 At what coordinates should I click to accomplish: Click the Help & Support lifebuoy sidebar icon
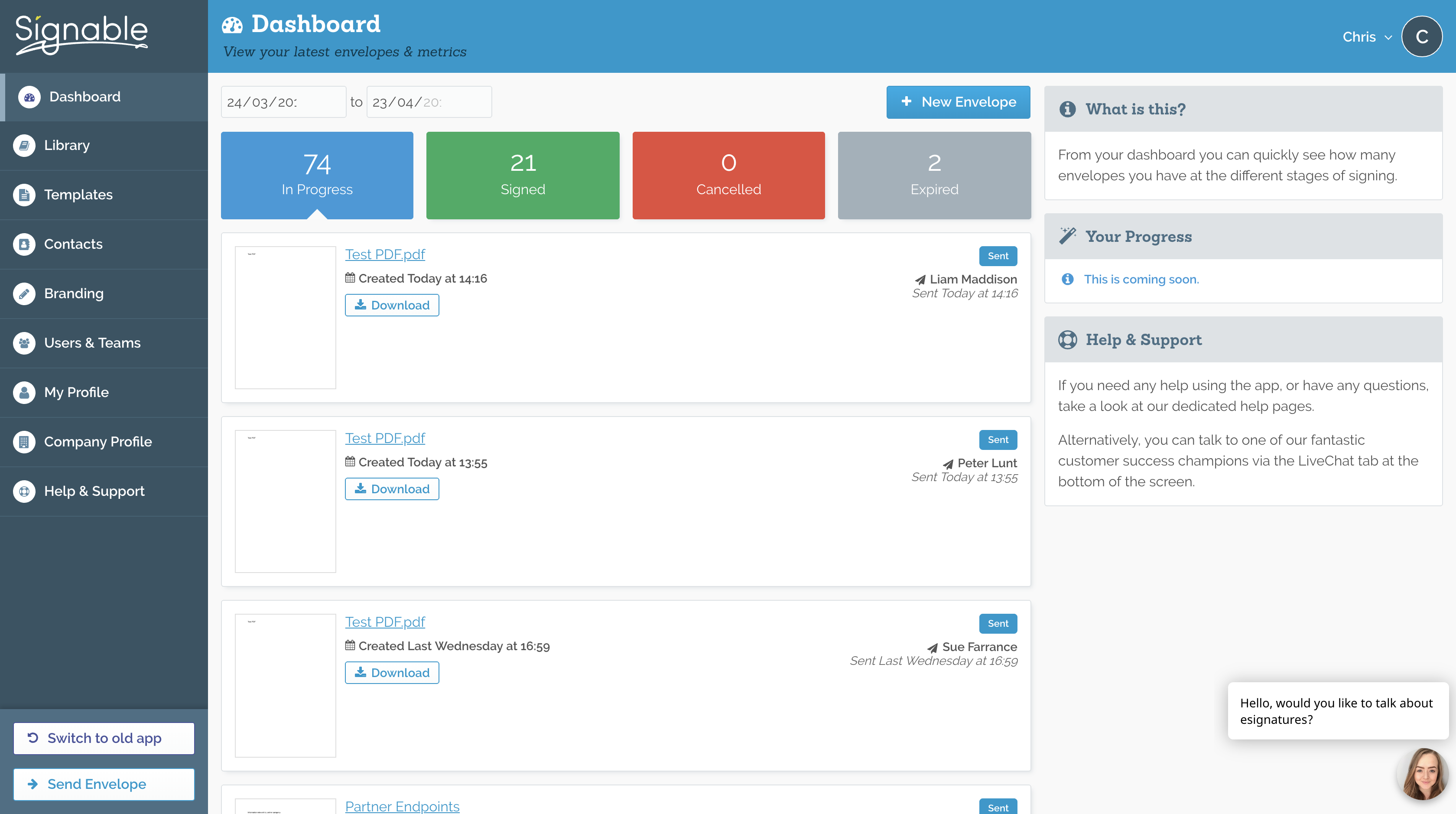pyautogui.click(x=24, y=491)
